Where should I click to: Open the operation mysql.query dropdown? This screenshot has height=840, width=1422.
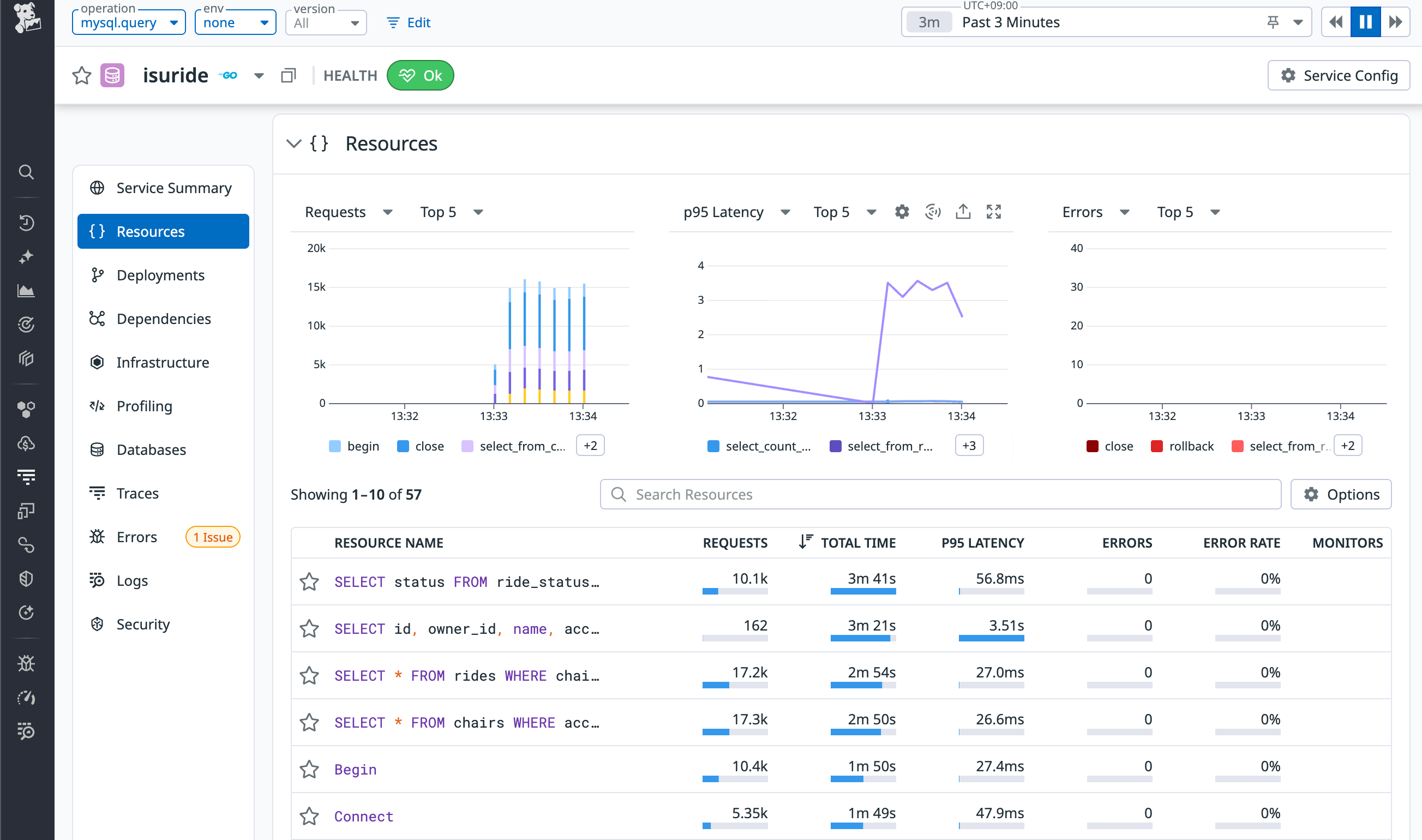[128, 23]
